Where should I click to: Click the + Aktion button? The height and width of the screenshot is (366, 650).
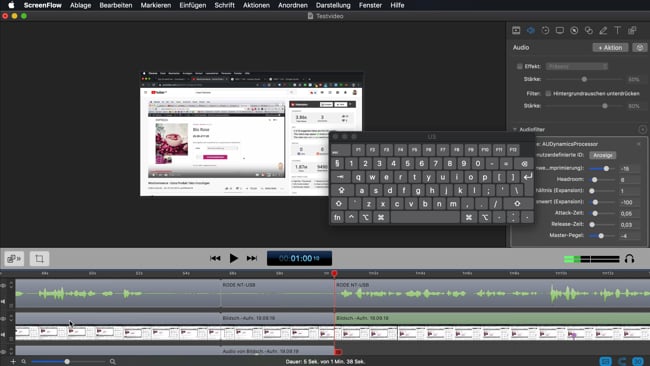click(610, 48)
